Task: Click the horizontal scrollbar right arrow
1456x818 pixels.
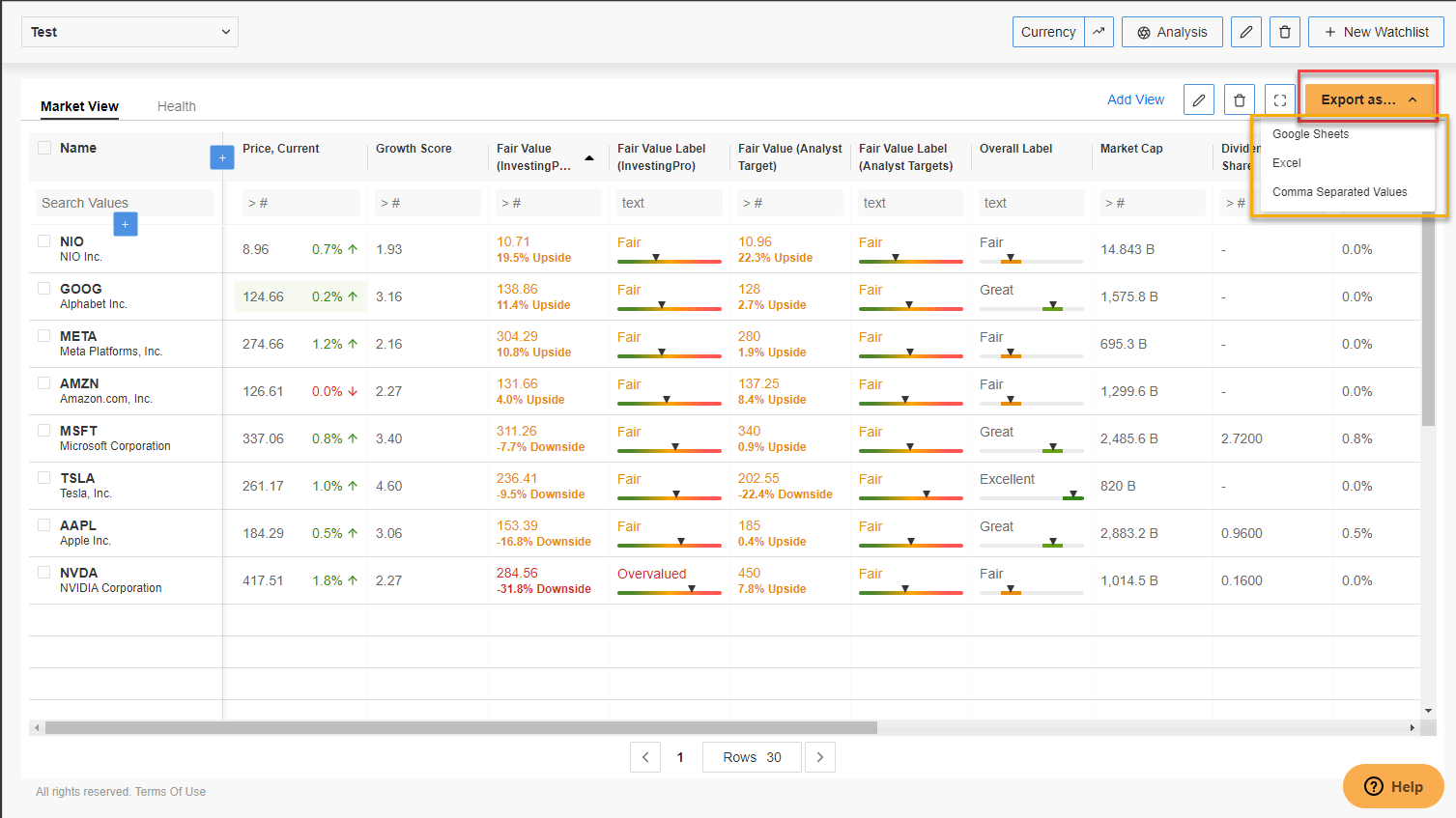Action: click(x=1412, y=727)
